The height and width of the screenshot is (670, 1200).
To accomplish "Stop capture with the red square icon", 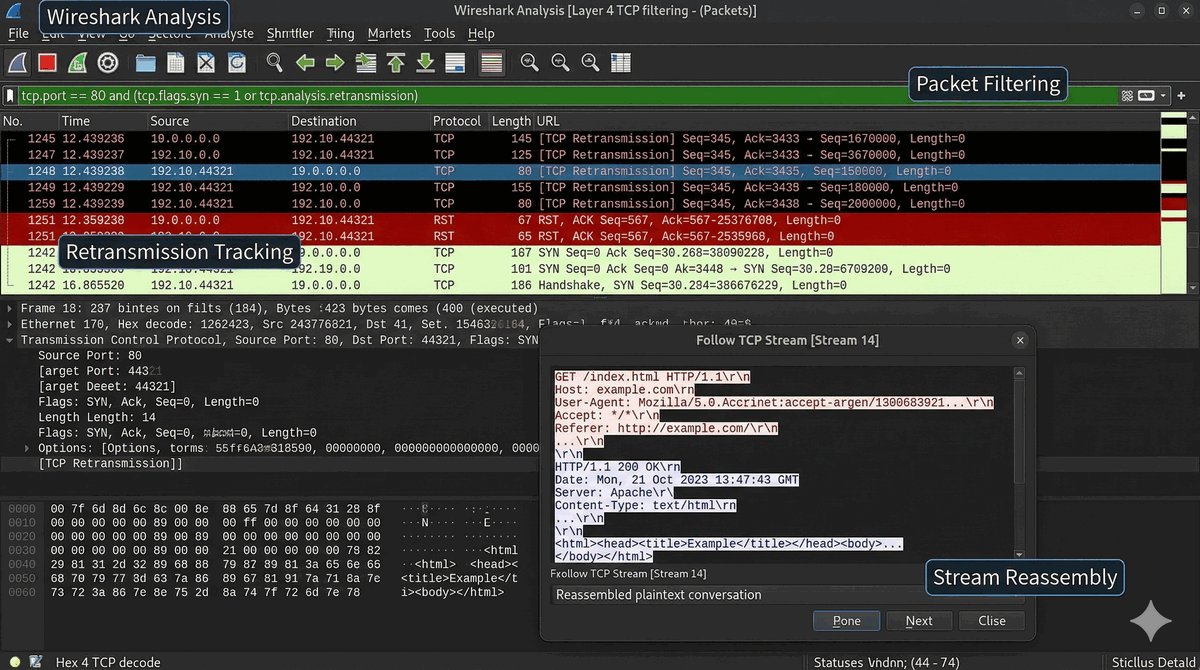I will 47,63.
